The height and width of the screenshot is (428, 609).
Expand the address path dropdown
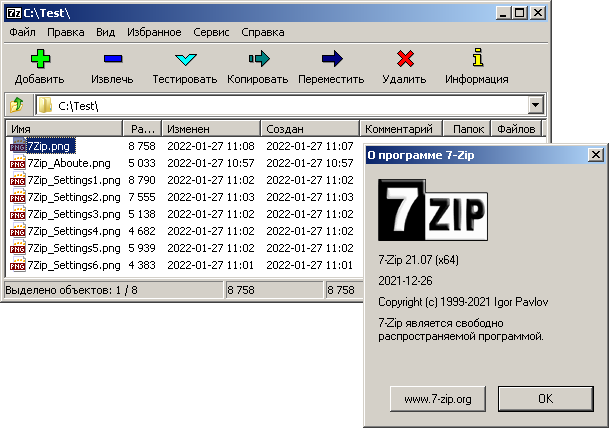(x=536, y=105)
